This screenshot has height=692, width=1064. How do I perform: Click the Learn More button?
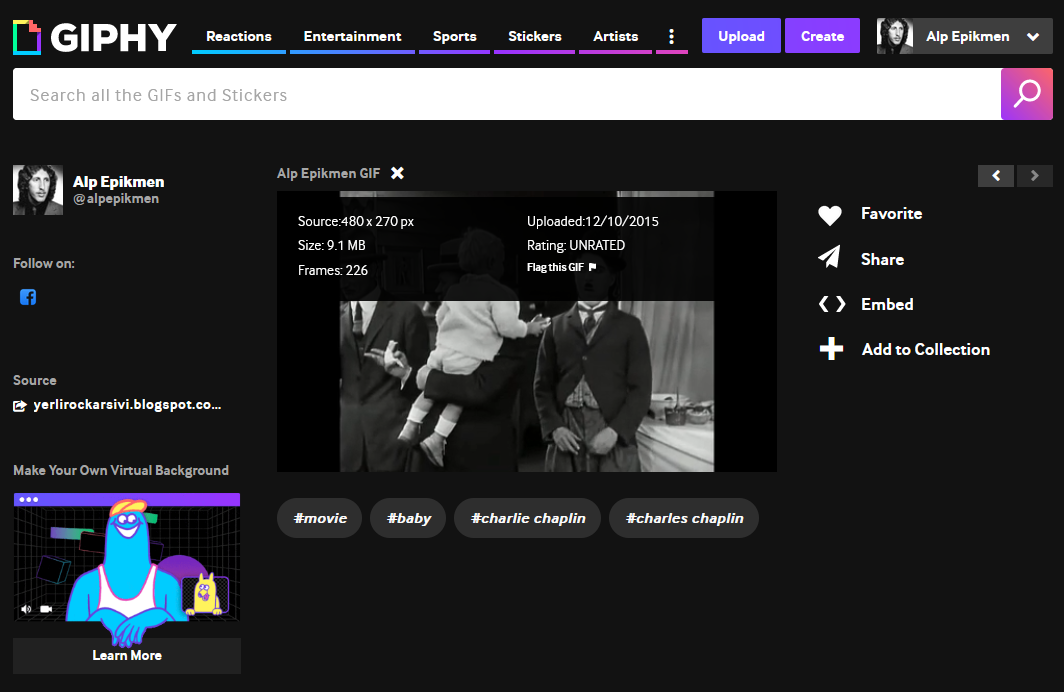[x=127, y=655]
